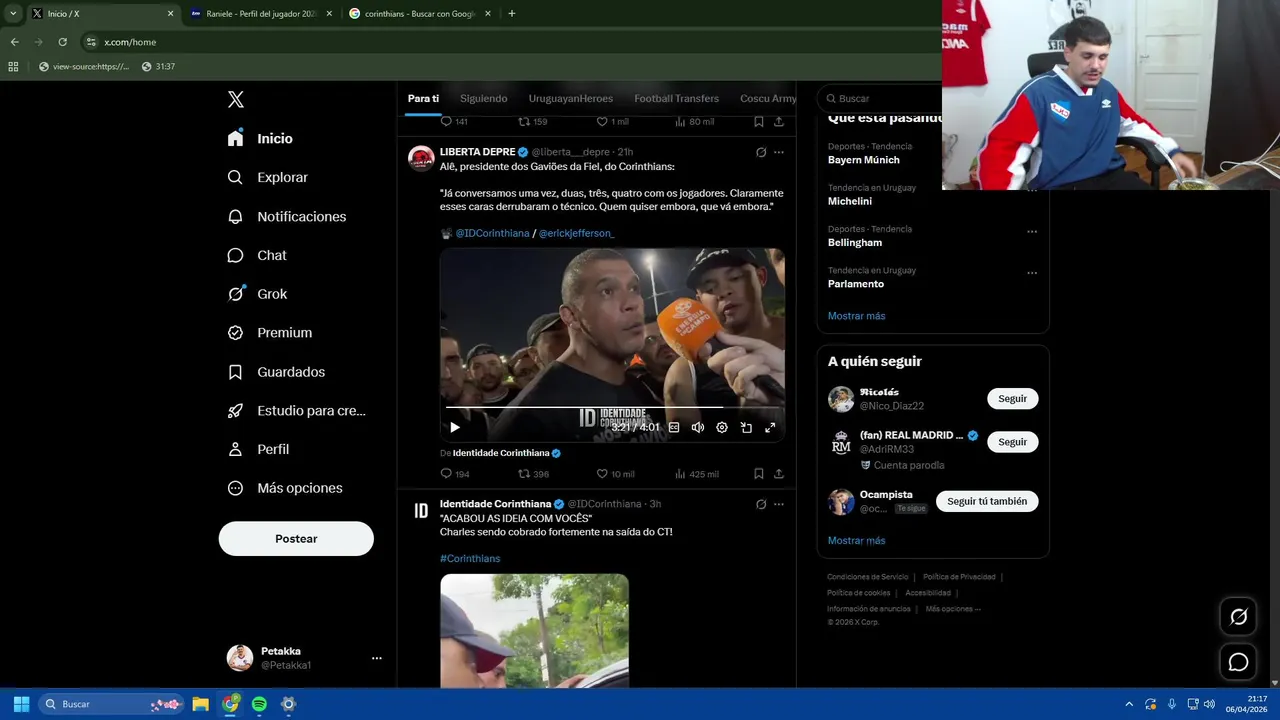Viewport: 1280px width, 720px height.
Task: Follow Nicolás @Nico_Diaz22
Action: tap(1012, 399)
